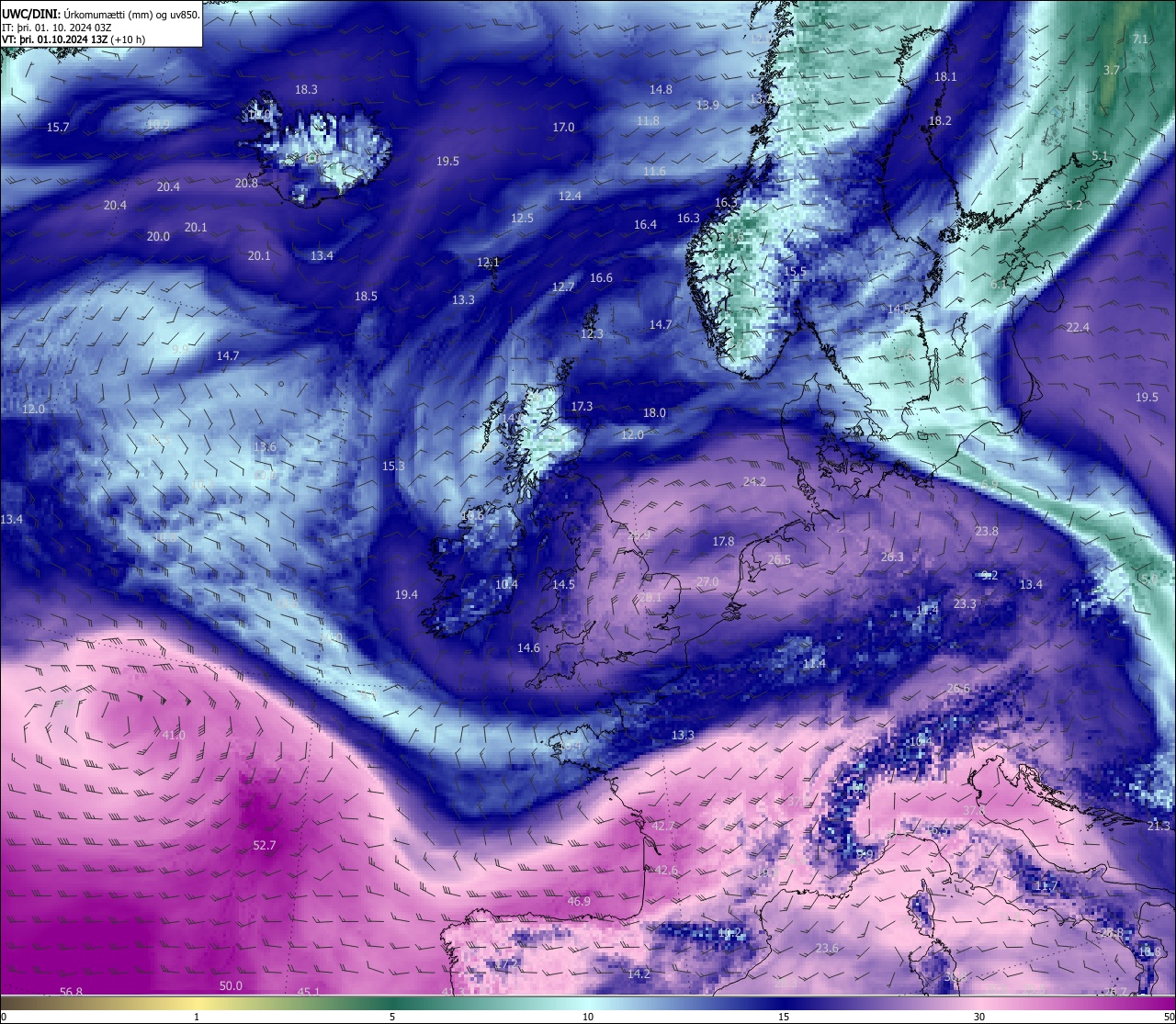Click the 23.6 map value

coord(827,948)
